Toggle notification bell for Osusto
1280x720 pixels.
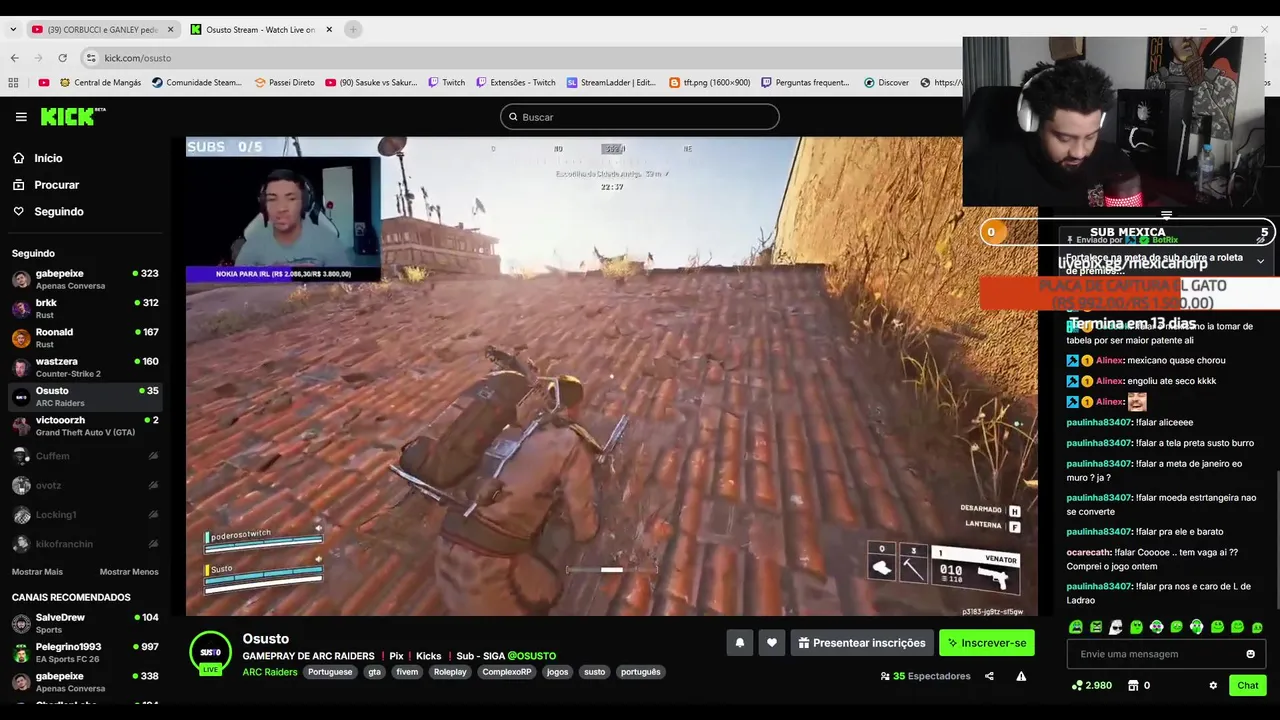(739, 643)
